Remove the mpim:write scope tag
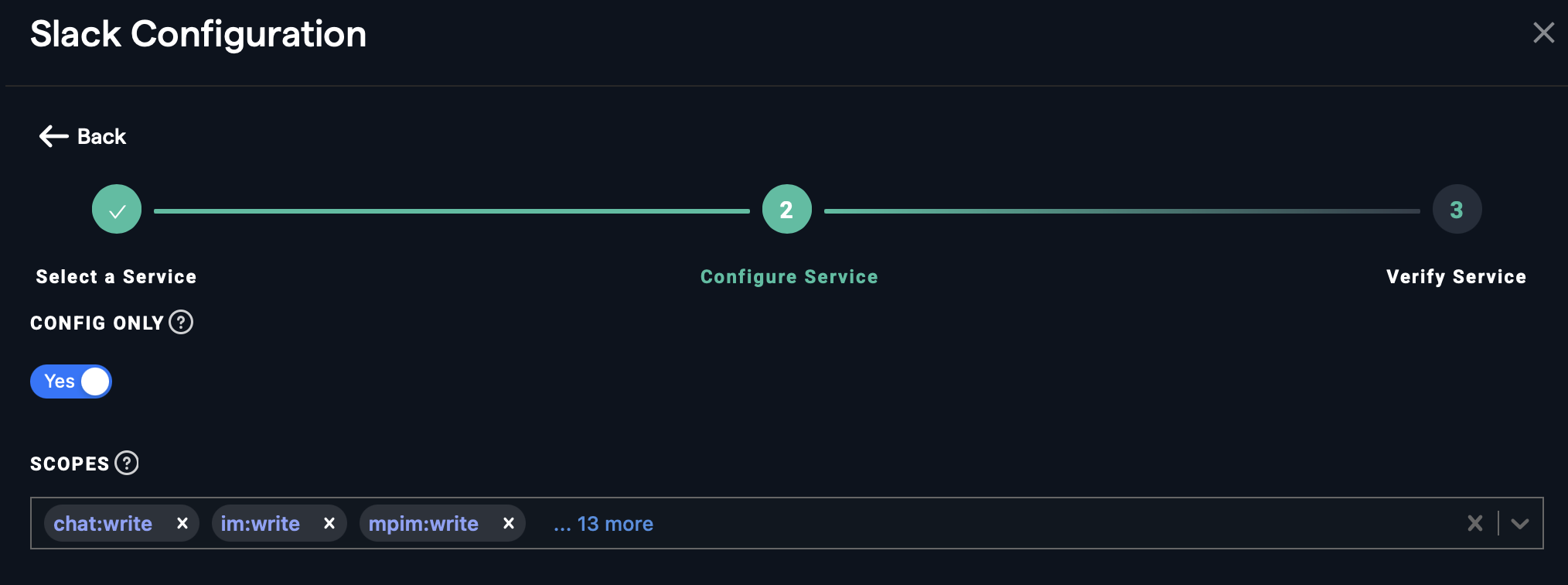This screenshot has height=585, width=1568. coord(509,523)
